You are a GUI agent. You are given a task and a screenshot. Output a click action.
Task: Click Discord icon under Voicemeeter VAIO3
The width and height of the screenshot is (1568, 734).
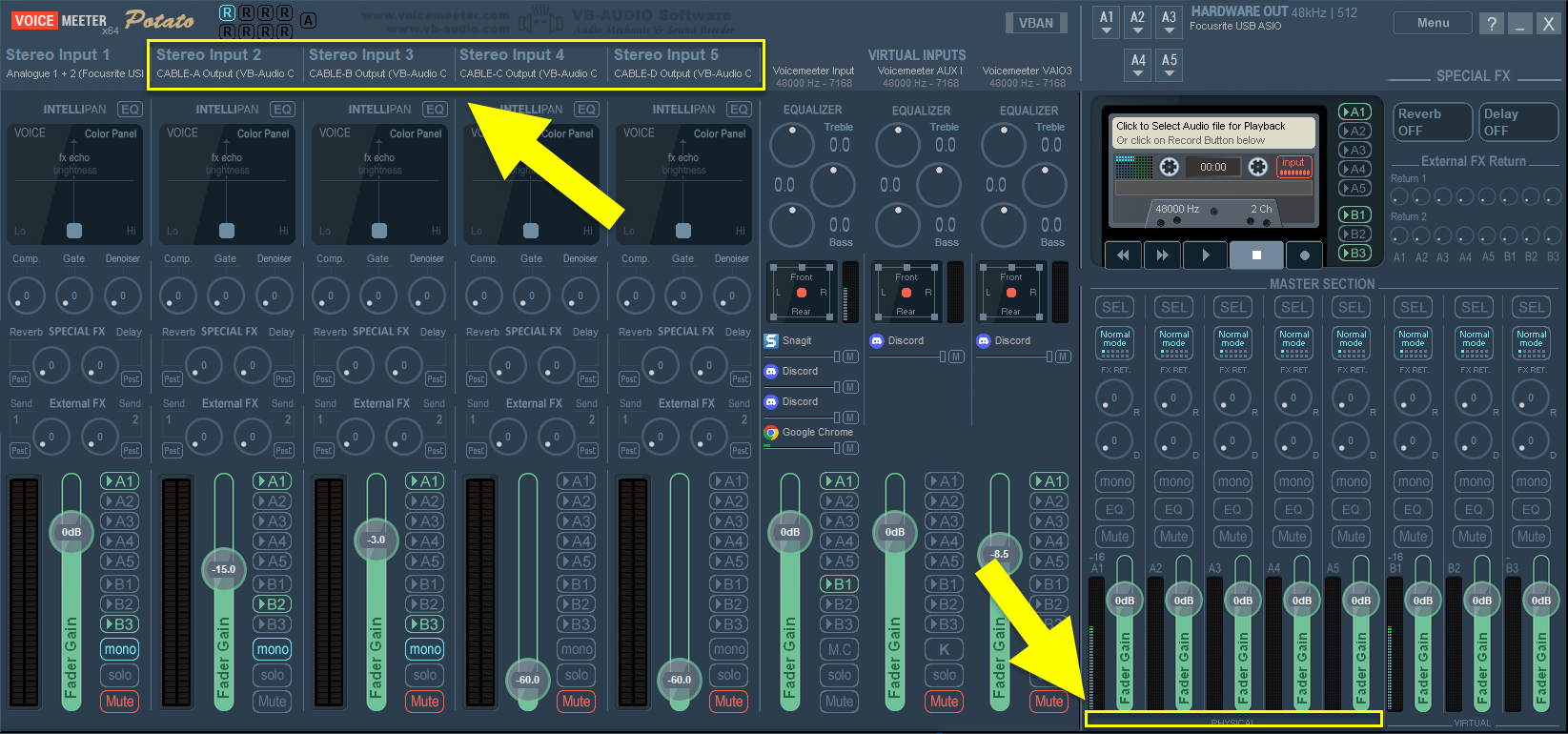click(x=984, y=340)
